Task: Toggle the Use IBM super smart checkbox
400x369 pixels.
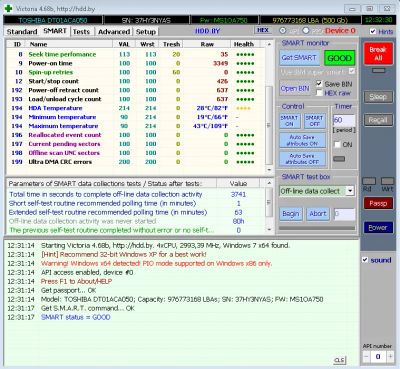Action: pyautogui.click(x=352, y=71)
